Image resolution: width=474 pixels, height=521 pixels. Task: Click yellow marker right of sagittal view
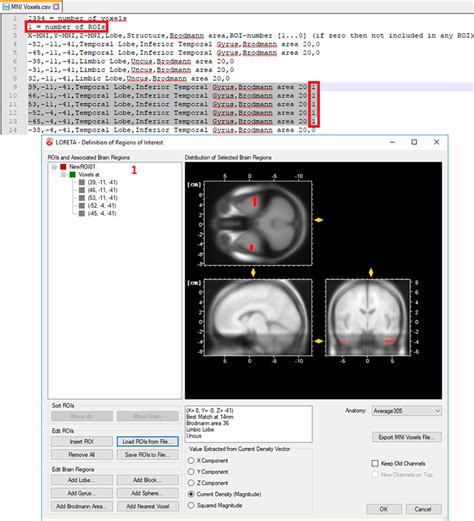click(319, 341)
